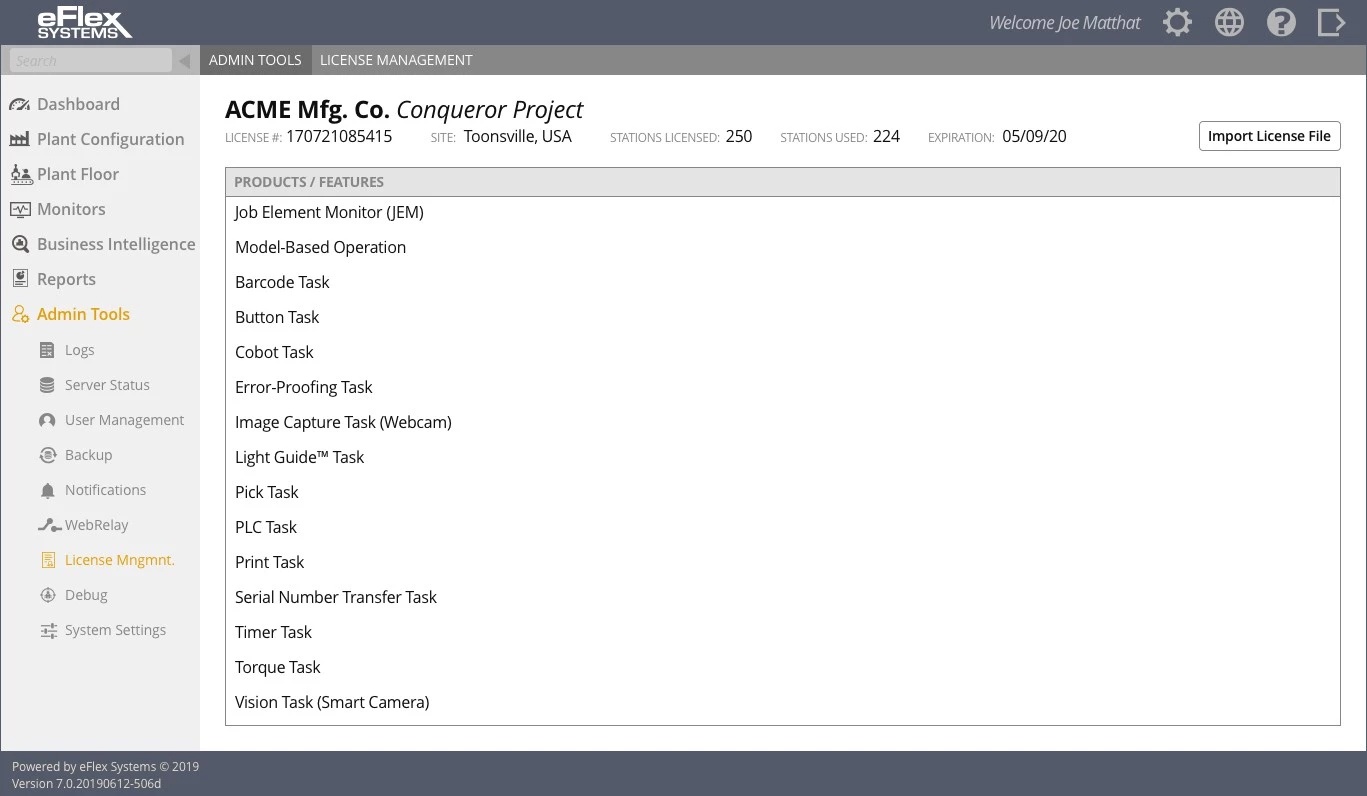Open help via the question mark icon
The image size is (1367, 796).
1281,22
